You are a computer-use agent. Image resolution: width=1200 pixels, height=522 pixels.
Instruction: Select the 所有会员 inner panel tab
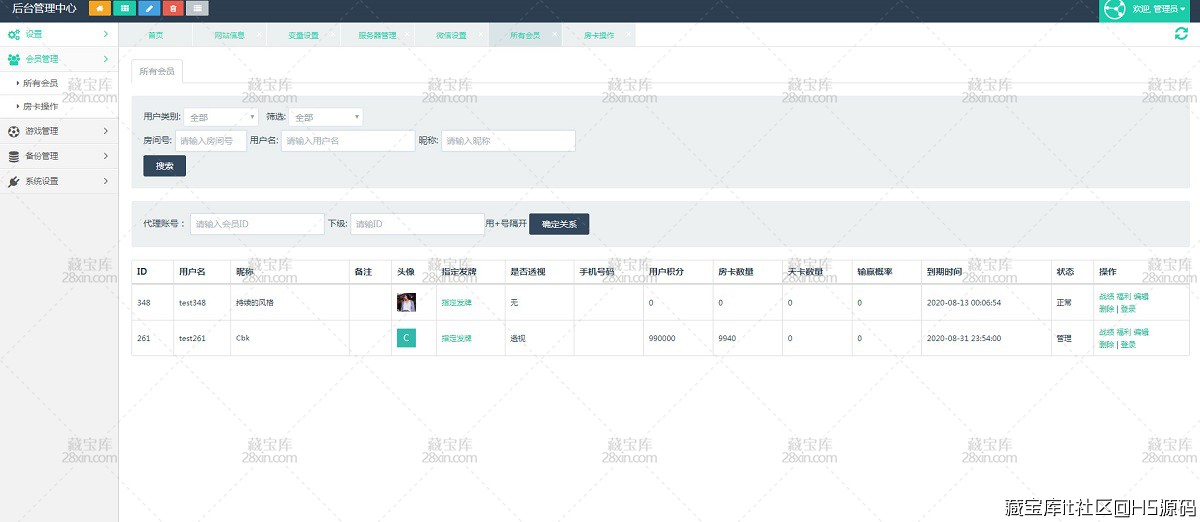157,72
